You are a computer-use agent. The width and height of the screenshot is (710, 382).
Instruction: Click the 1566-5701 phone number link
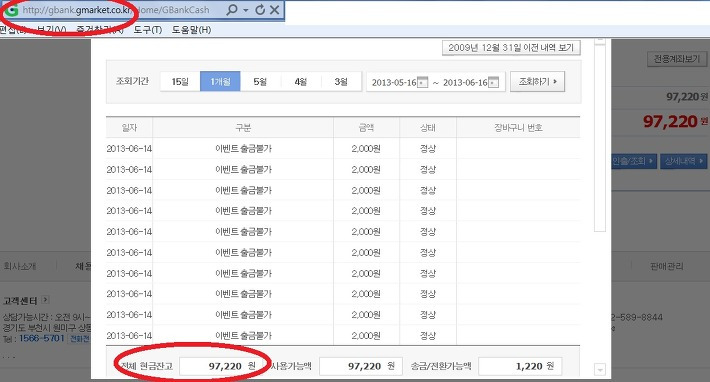[42, 339]
